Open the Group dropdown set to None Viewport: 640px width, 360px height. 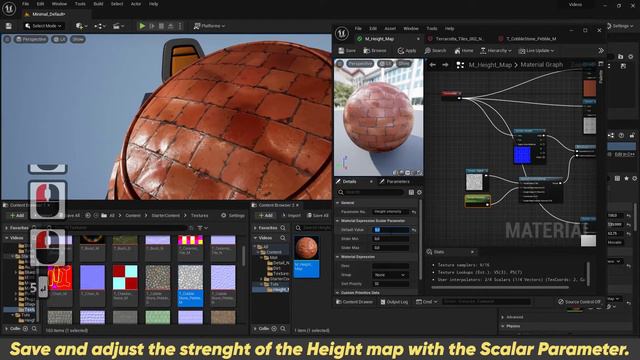click(x=391, y=275)
